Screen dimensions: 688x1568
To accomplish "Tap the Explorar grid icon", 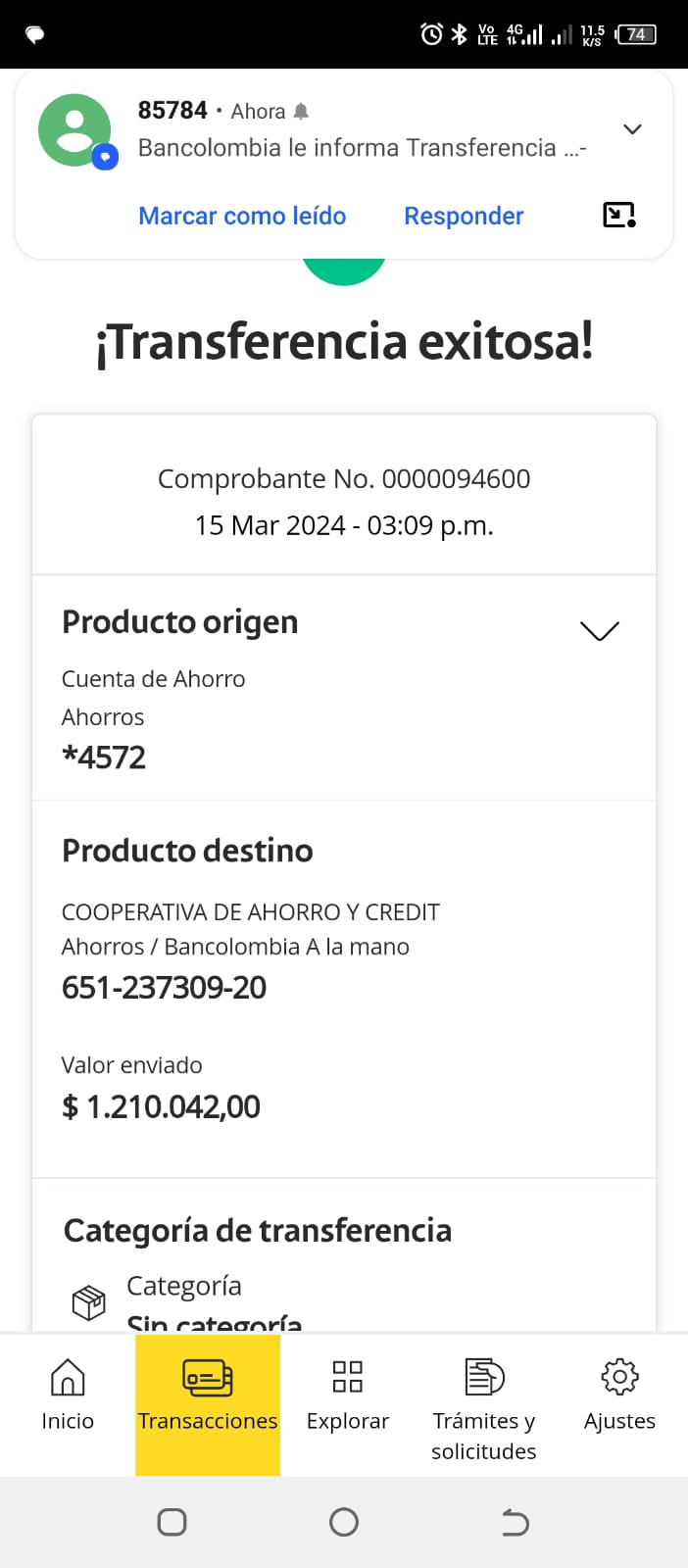I will (348, 1377).
